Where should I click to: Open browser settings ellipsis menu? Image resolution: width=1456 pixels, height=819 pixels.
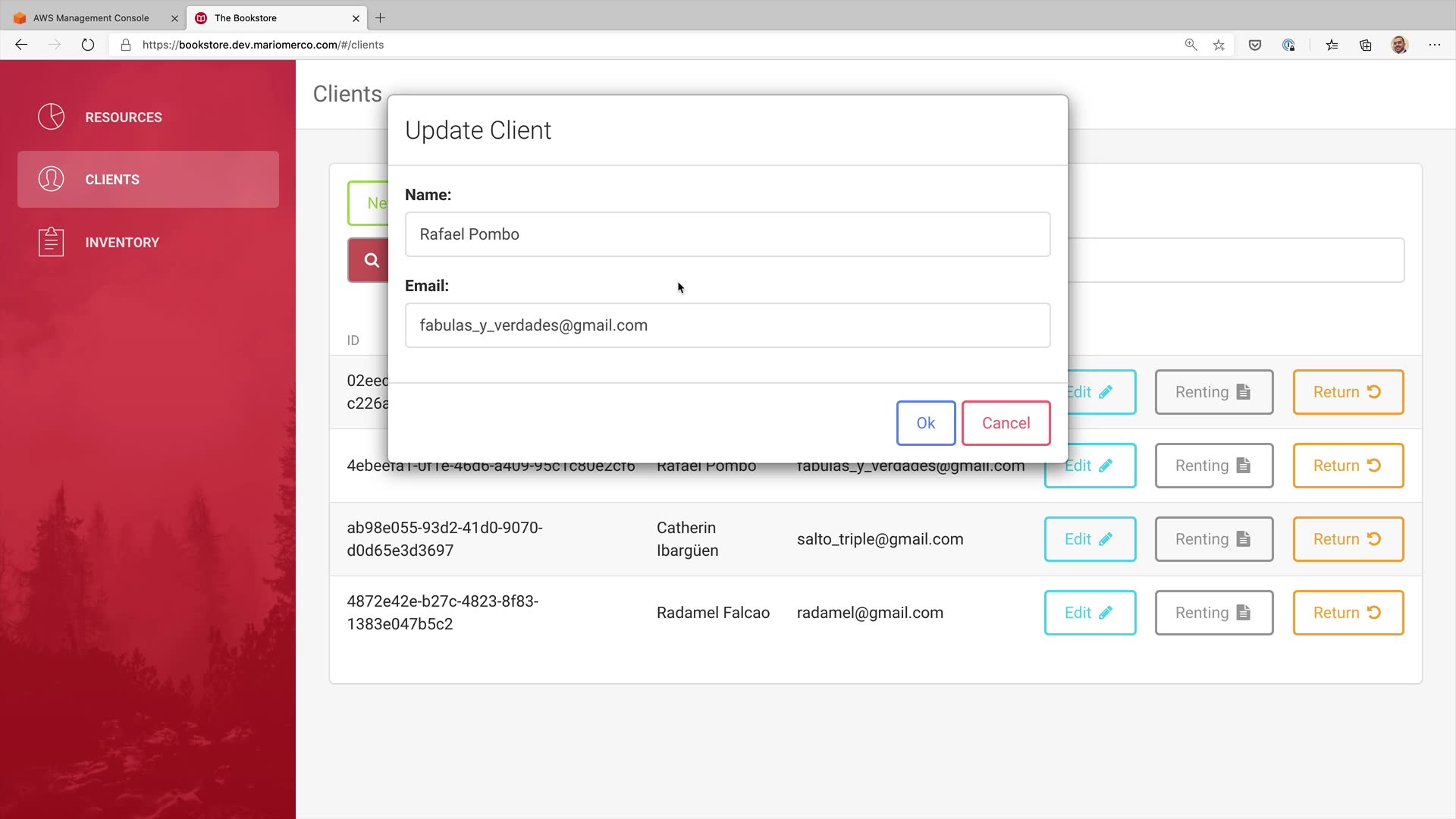pyautogui.click(x=1434, y=45)
